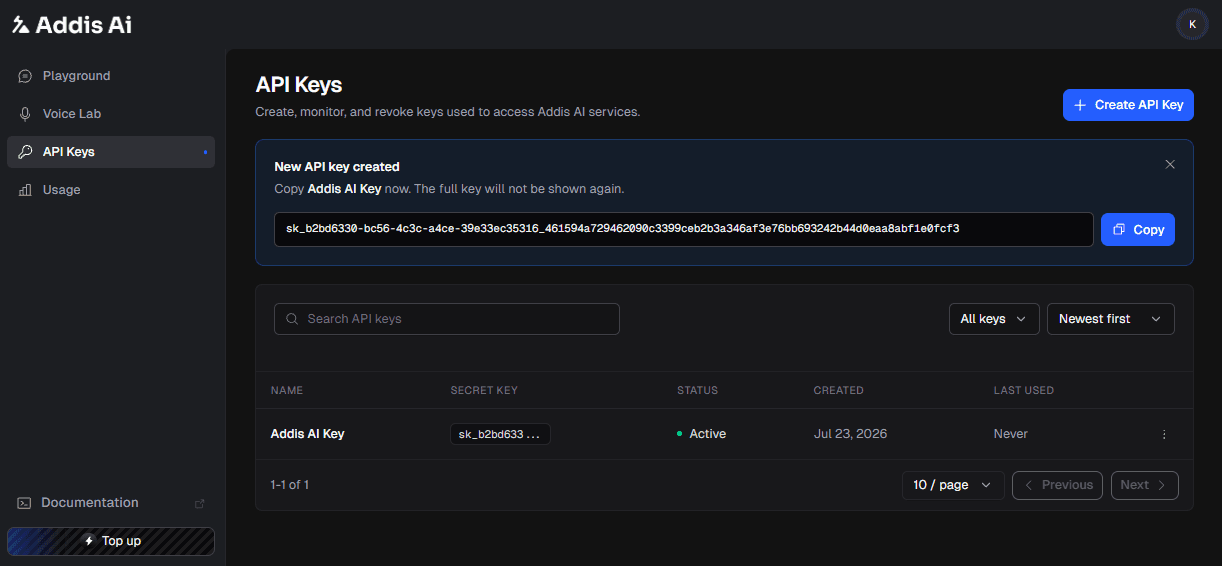Open the Newest first sort dropdown
Image resolution: width=1222 pixels, height=566 pixels.
coord(1111,319)
